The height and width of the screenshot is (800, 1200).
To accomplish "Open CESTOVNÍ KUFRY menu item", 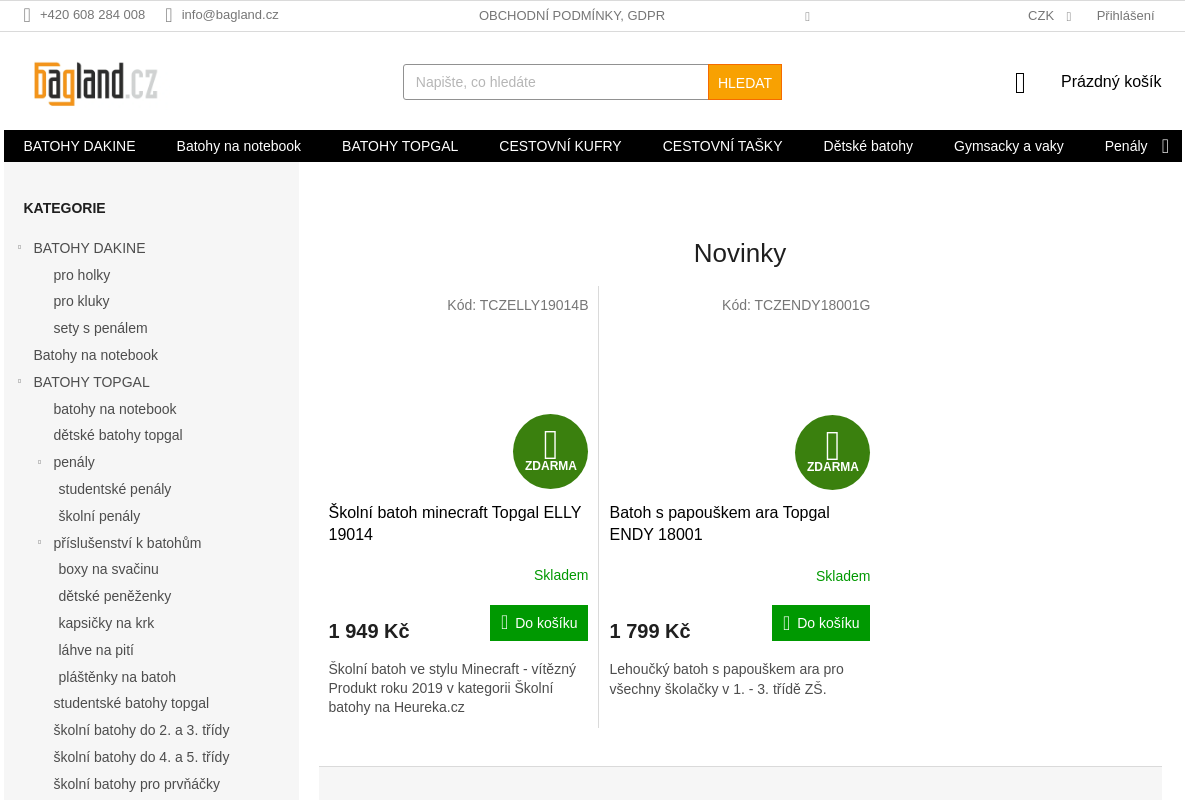I will pyautogui.click(x=560, y=146).
